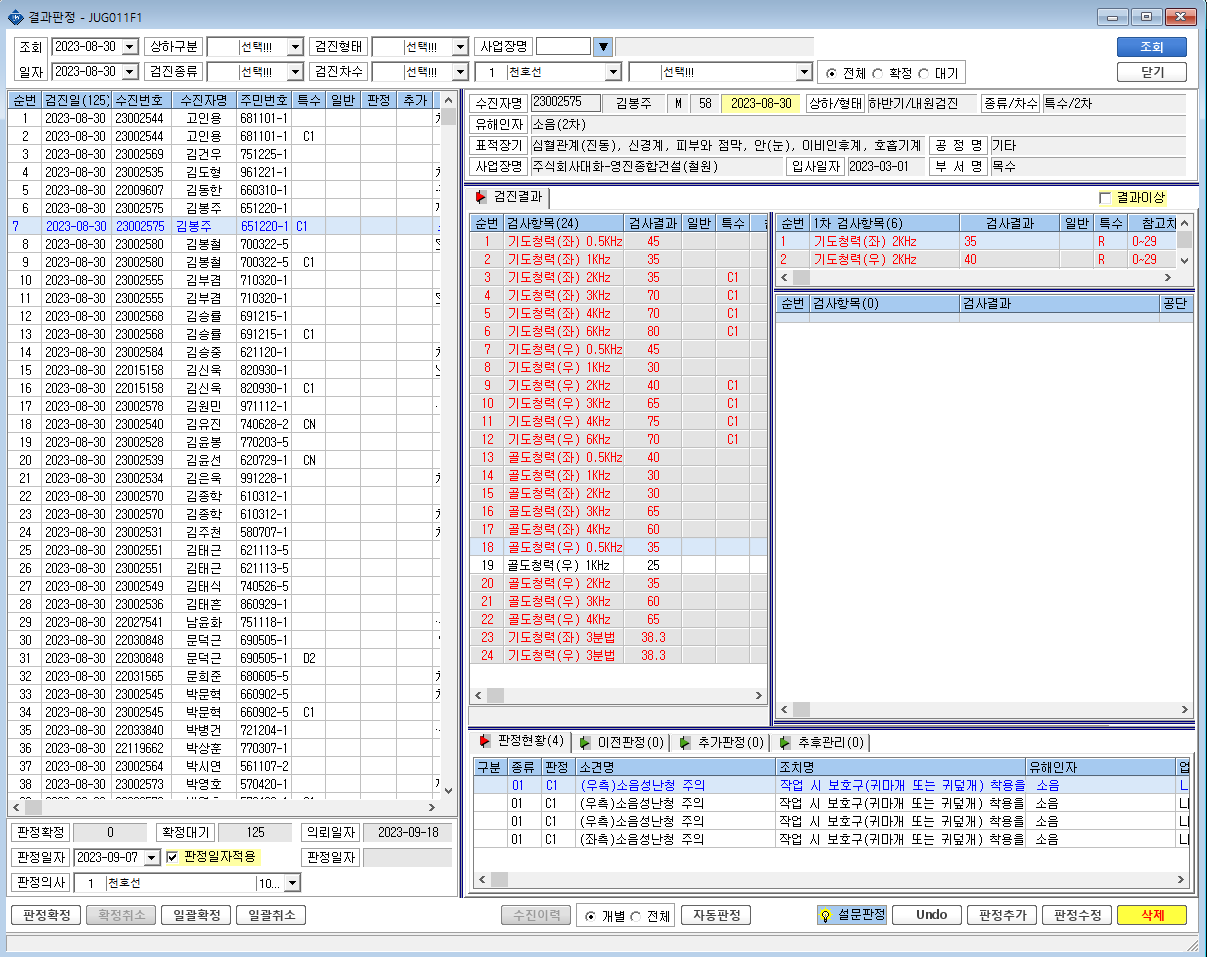Select the 전체 radio next to 개별

635,916
